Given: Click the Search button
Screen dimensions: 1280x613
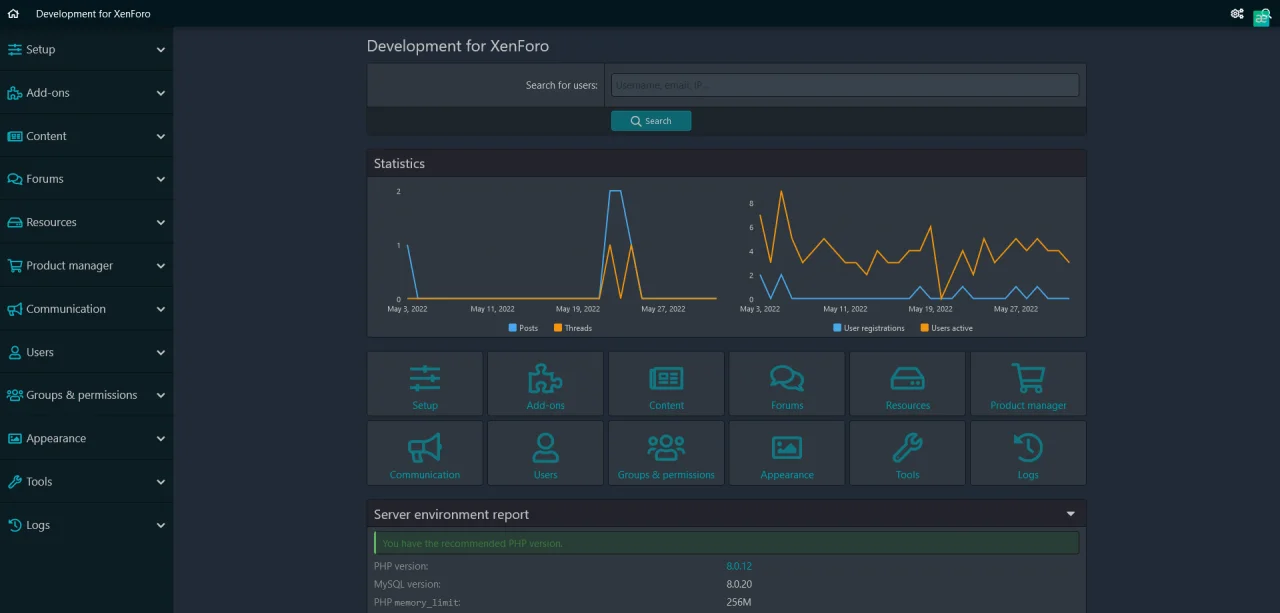Looking at the screenshot, I should [651, 121].
